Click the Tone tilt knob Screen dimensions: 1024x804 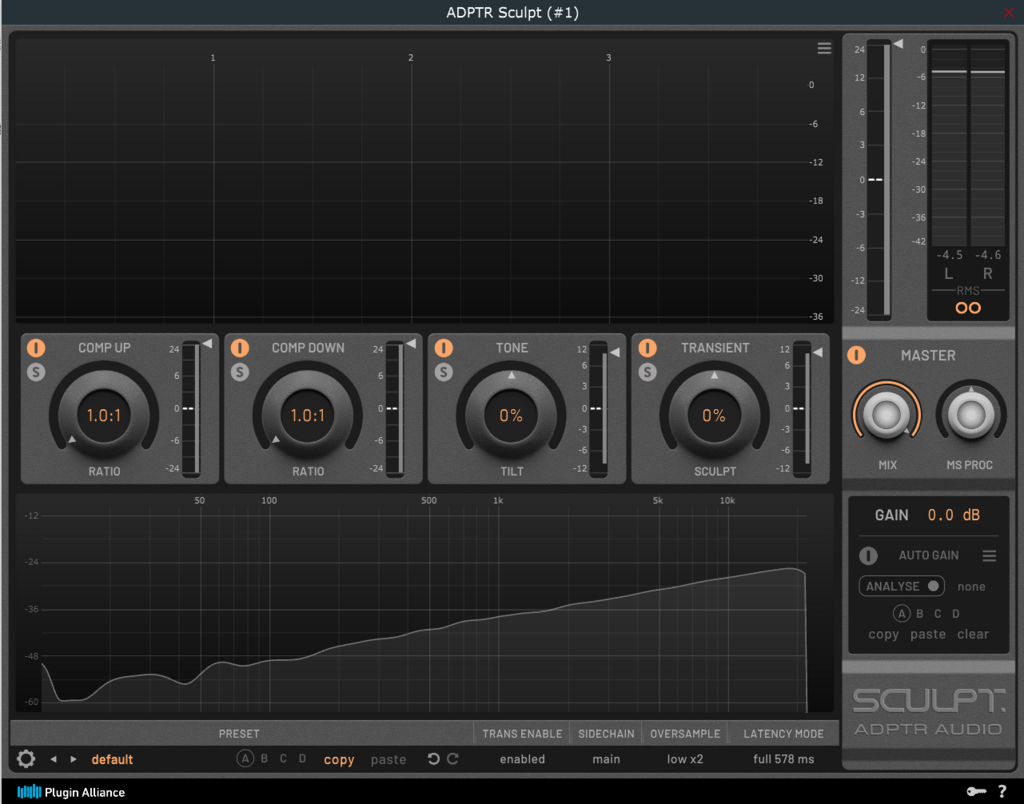[511, 415]
